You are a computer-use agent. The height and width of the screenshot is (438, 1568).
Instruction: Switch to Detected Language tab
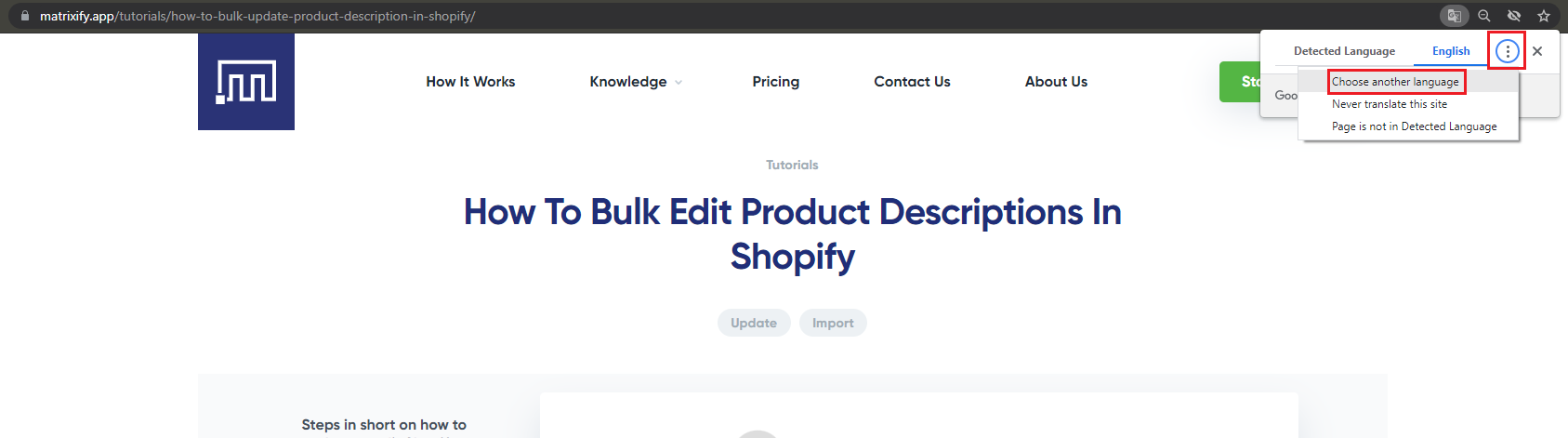pos(1344,51)
